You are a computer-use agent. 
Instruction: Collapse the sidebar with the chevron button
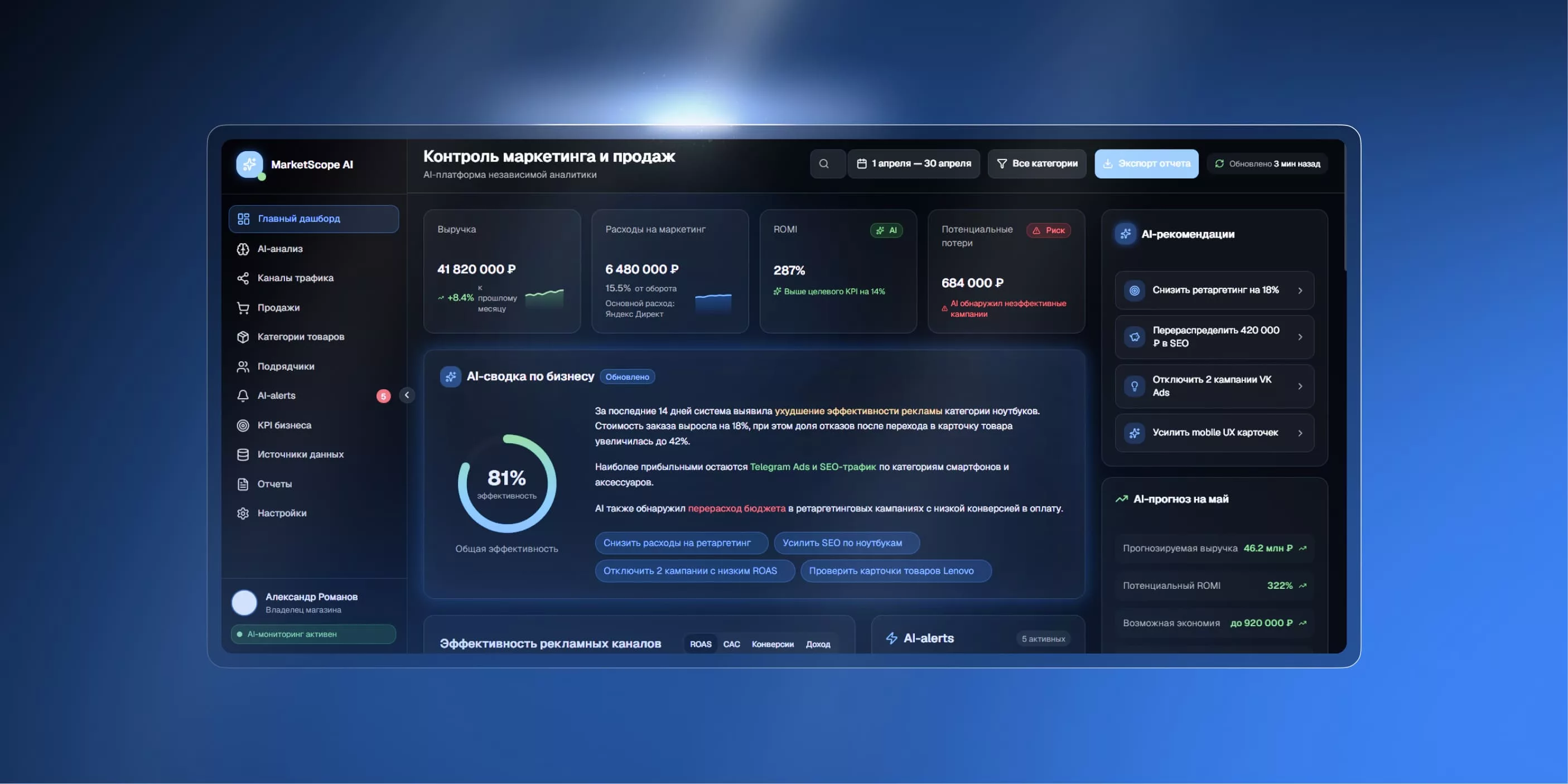click(407, 395)
